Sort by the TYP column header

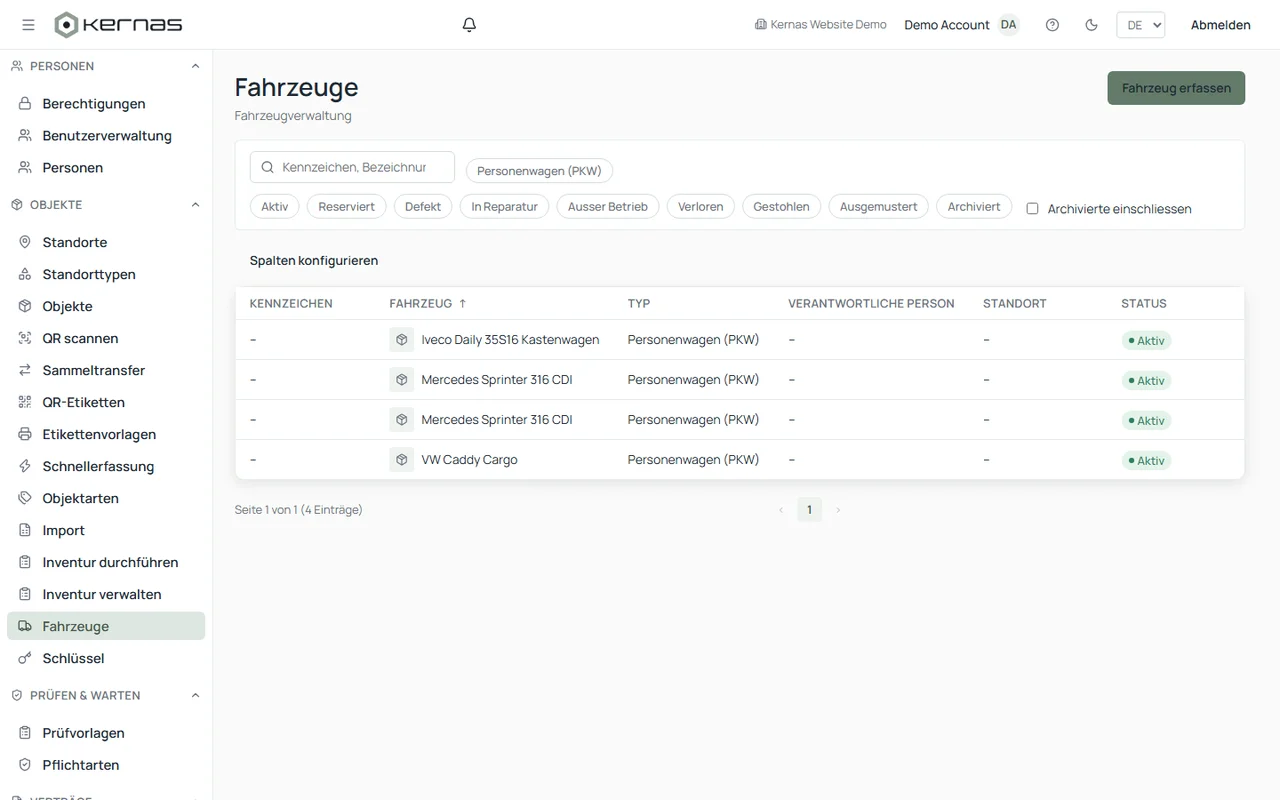click(639, 304)
